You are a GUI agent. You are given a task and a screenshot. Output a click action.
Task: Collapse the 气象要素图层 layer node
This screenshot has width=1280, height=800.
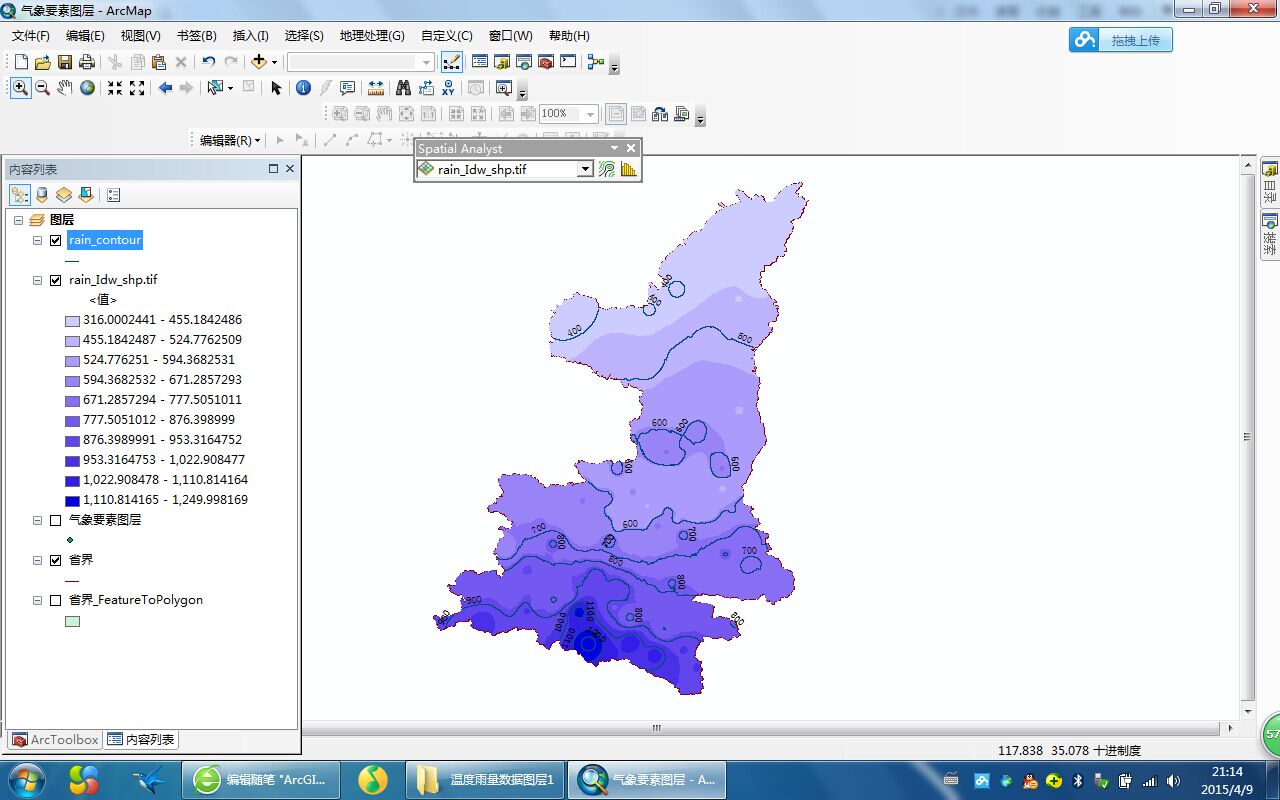[x=38, y=520]
